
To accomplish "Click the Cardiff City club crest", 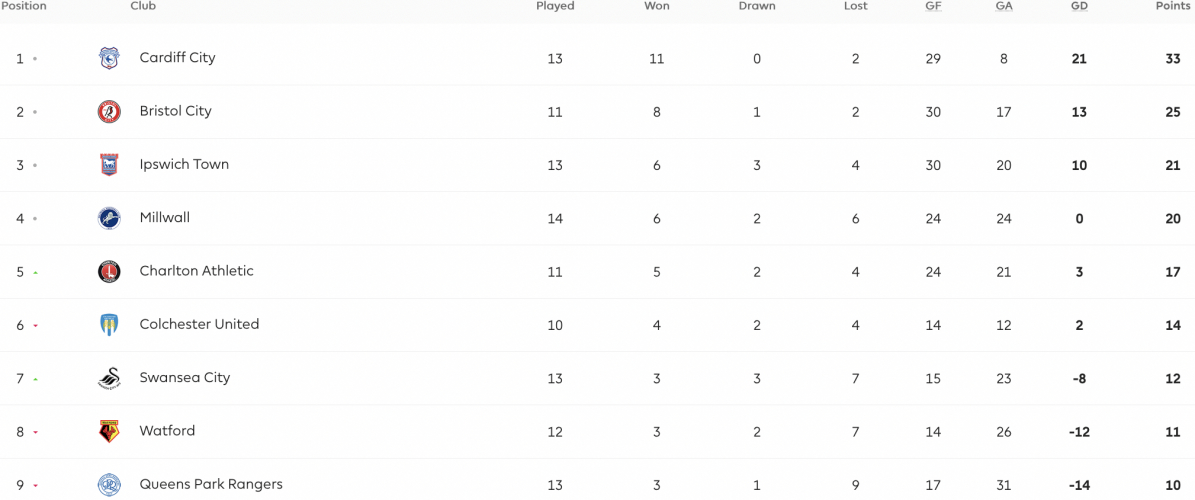I will [109, 58].
